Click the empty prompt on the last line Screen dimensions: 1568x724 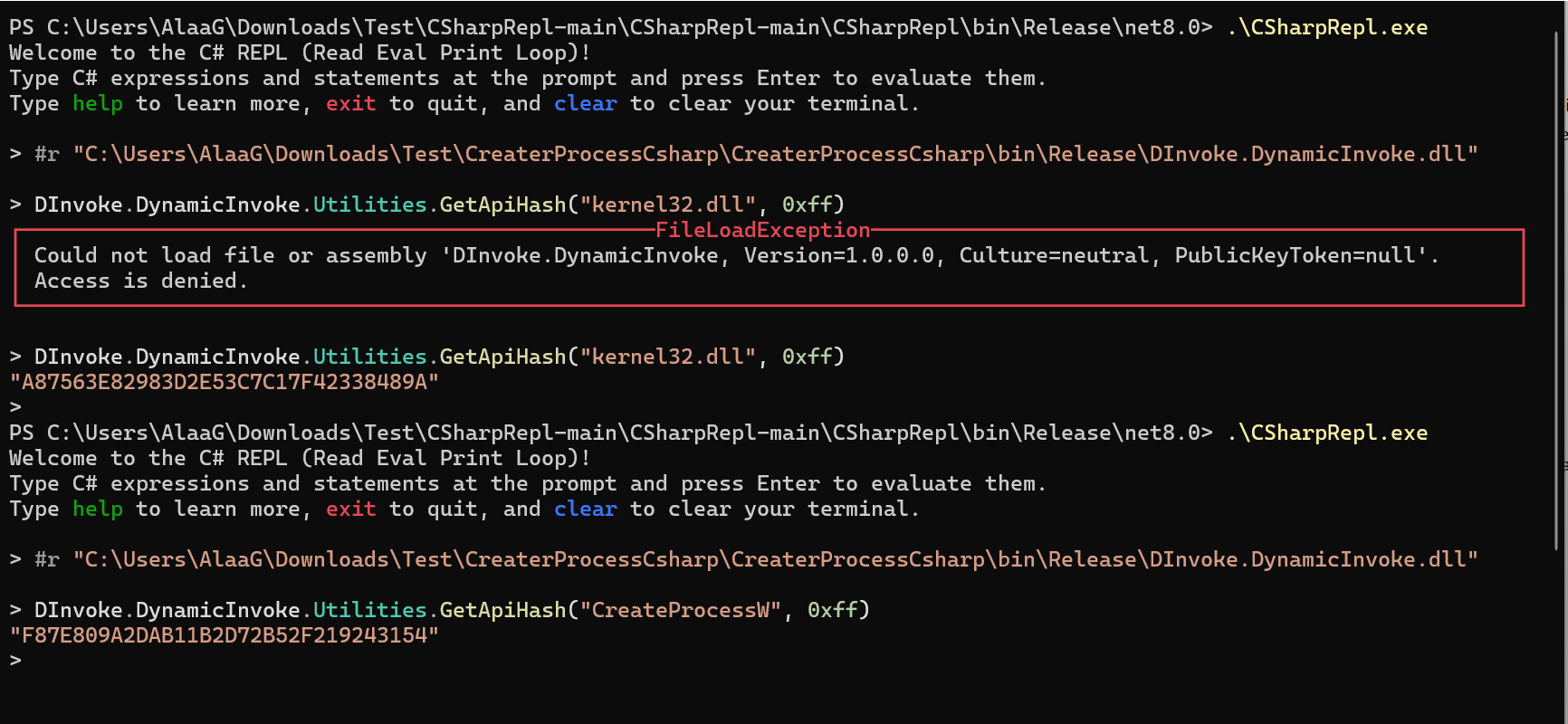pyautogui.click(x=15, y=661)
